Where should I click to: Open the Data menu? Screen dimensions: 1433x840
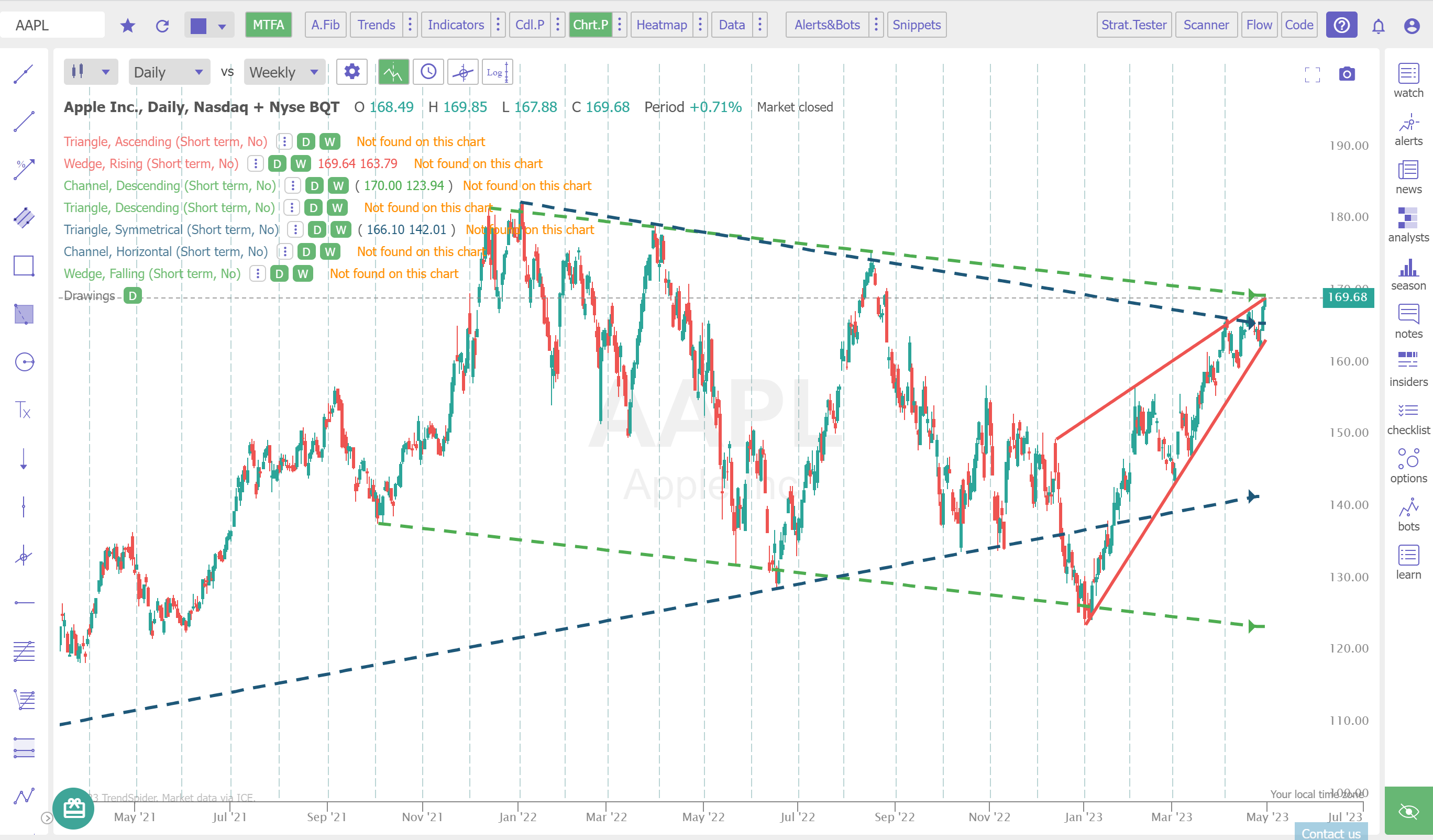tap(731, 25)
